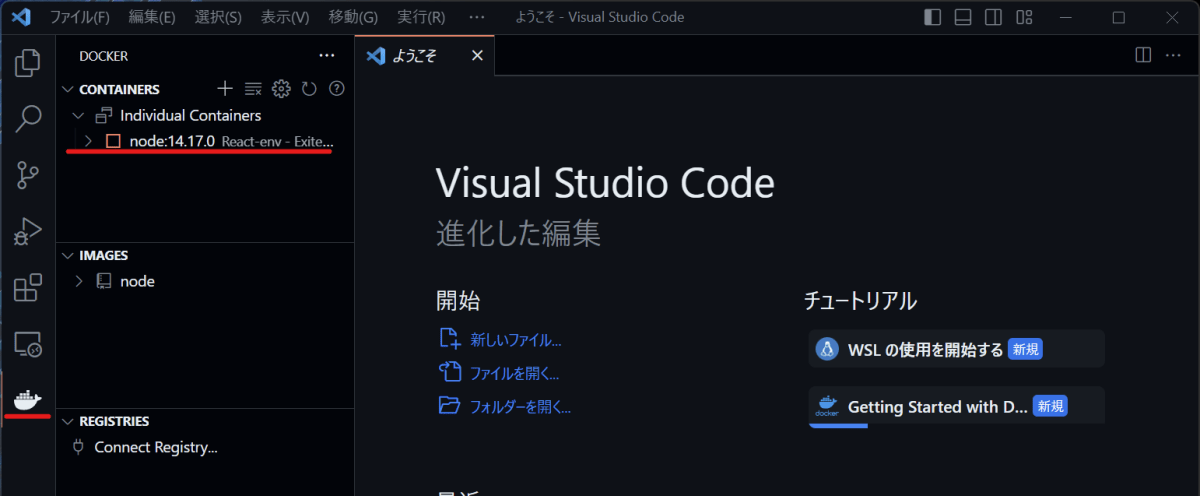This screenshot has width=1200, height=496.
Task: Open containers settings gear
Action: point(281,89)
